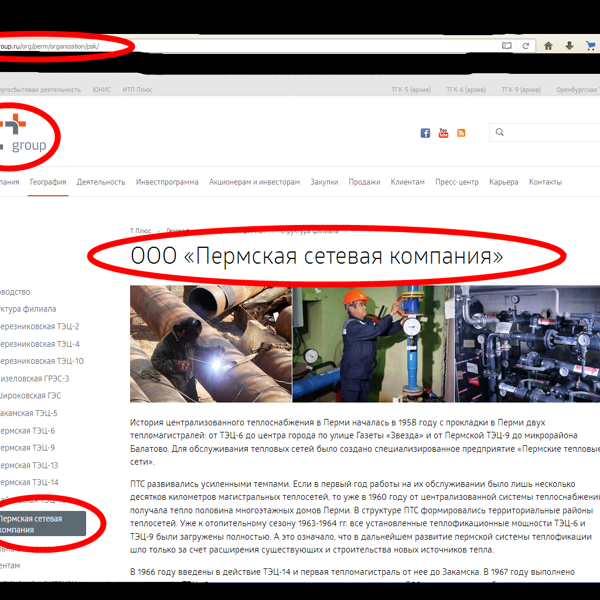Viewport: 600px width, 600px height.
Task: Click the worker in orange helmet photo
Action: pyautogui.click(x=373, y=344)
